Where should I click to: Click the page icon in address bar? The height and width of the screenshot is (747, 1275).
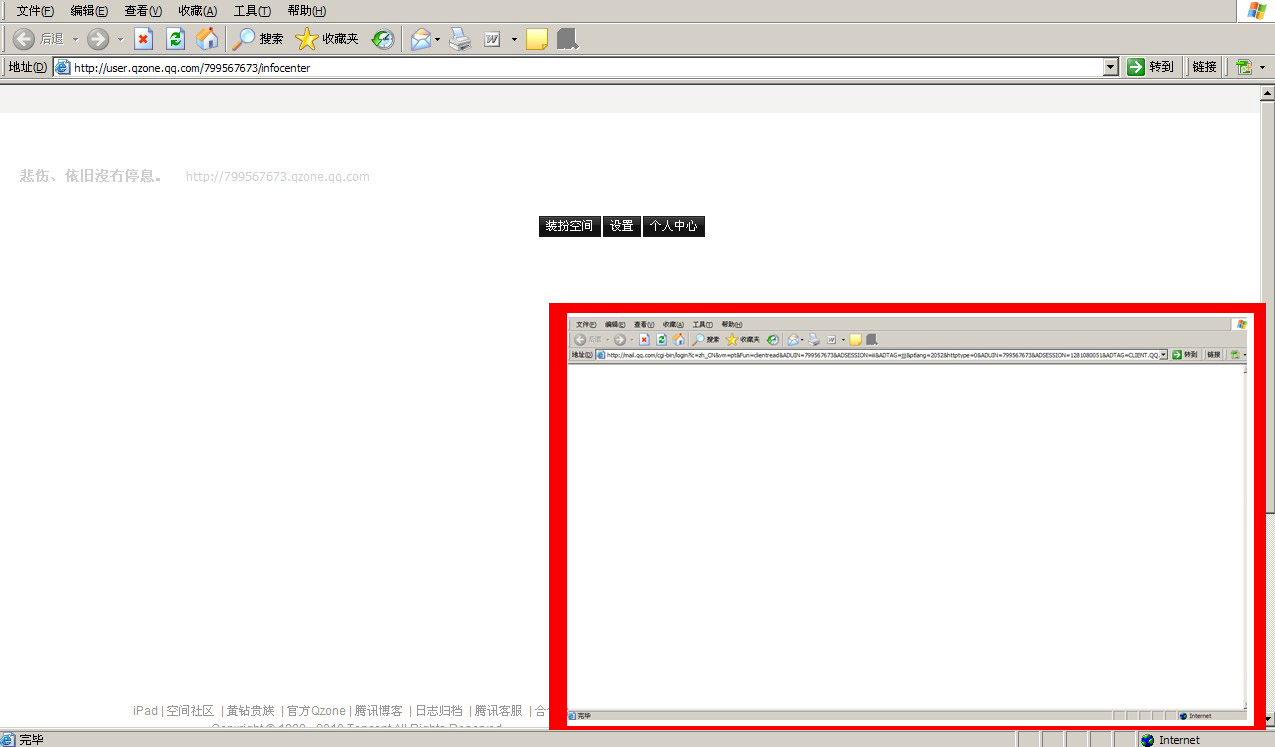pyautogui.click(x=63, y=67)
